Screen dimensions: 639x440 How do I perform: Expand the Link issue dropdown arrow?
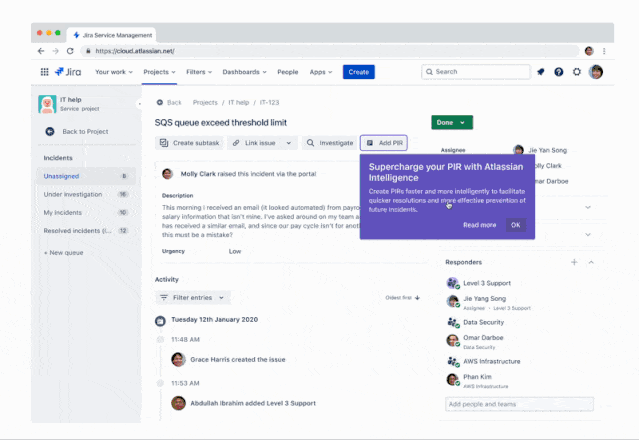click(289, 143)
